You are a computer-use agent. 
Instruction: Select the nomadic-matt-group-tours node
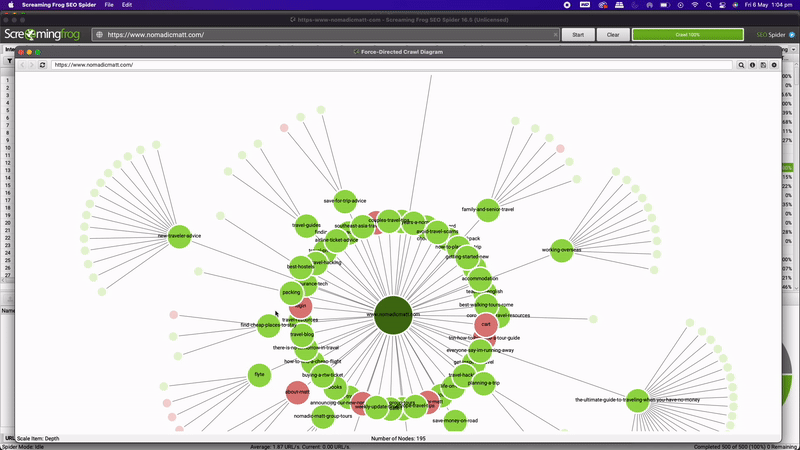click(323, 416)
